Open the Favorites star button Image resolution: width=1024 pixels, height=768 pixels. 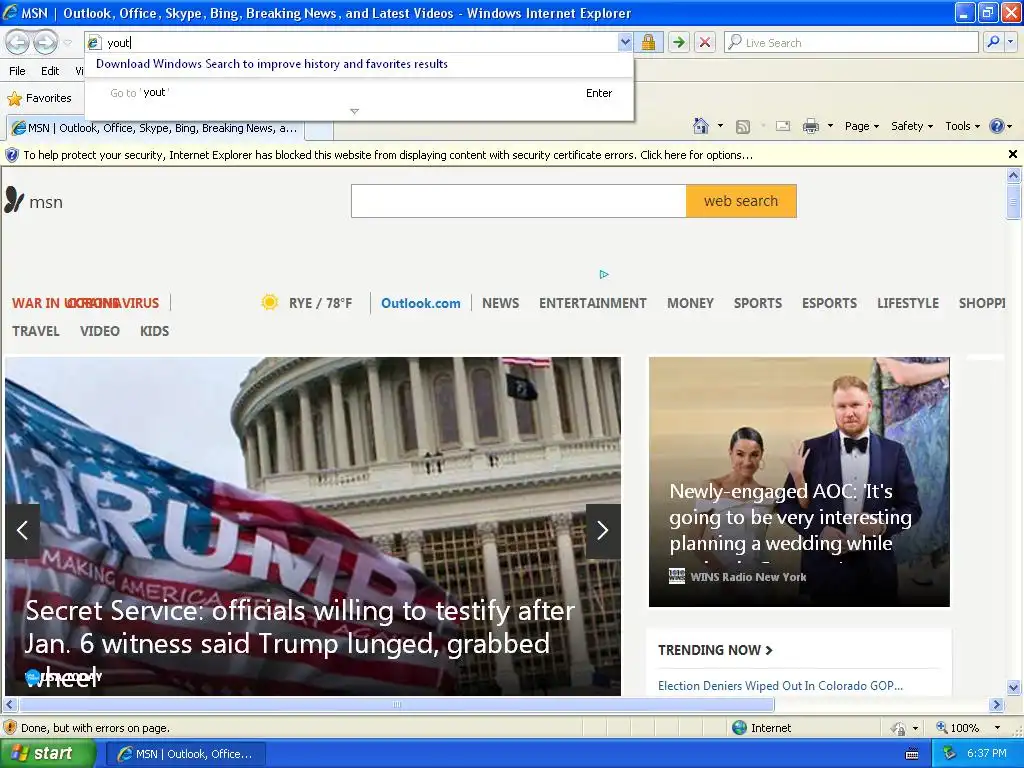[39, 98]
